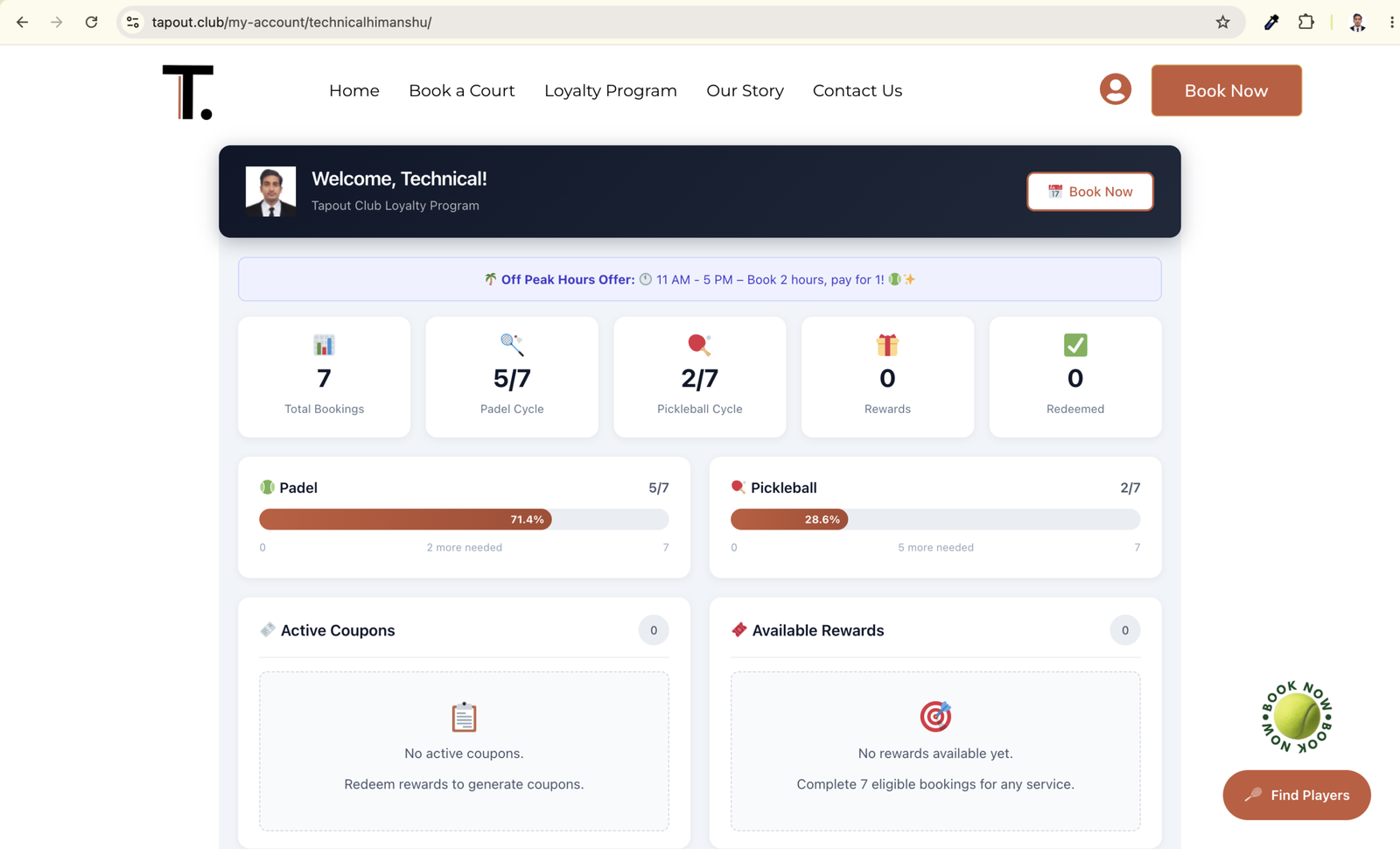Click the rotating Book Now tennis ball
Viewport: 1400px width, 849px height.
tap(1297, 717)
